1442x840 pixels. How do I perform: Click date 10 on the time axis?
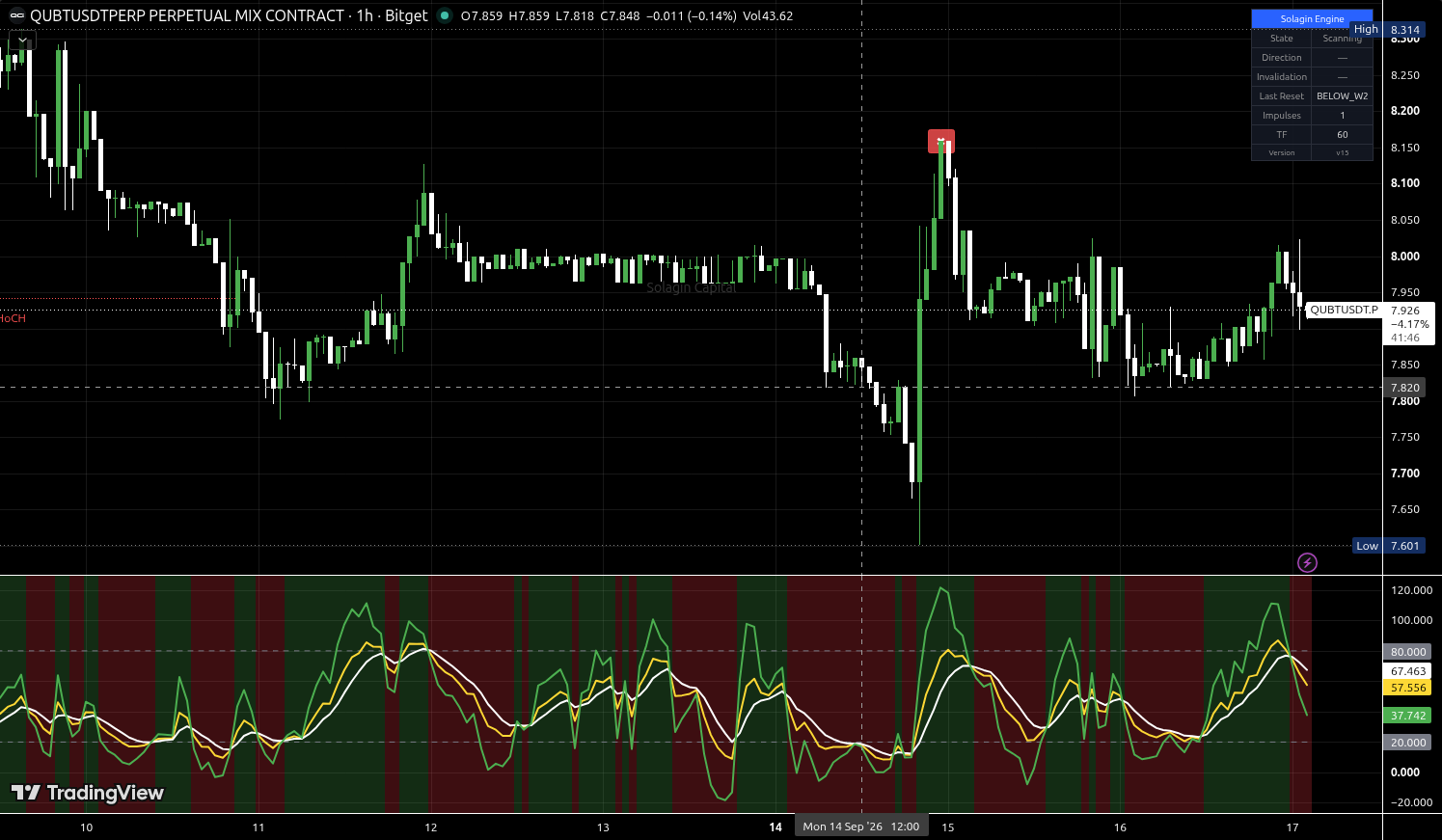(x=87, y=827)
